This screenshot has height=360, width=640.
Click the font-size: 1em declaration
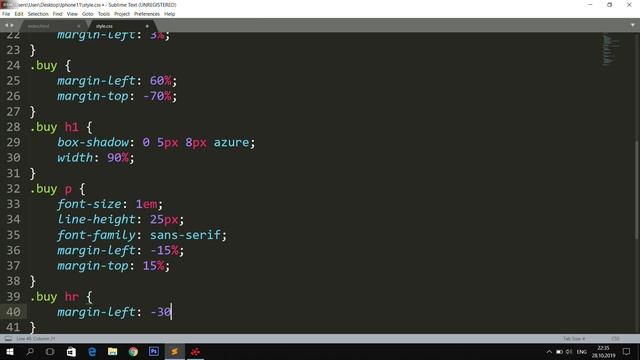pos(110,204)
